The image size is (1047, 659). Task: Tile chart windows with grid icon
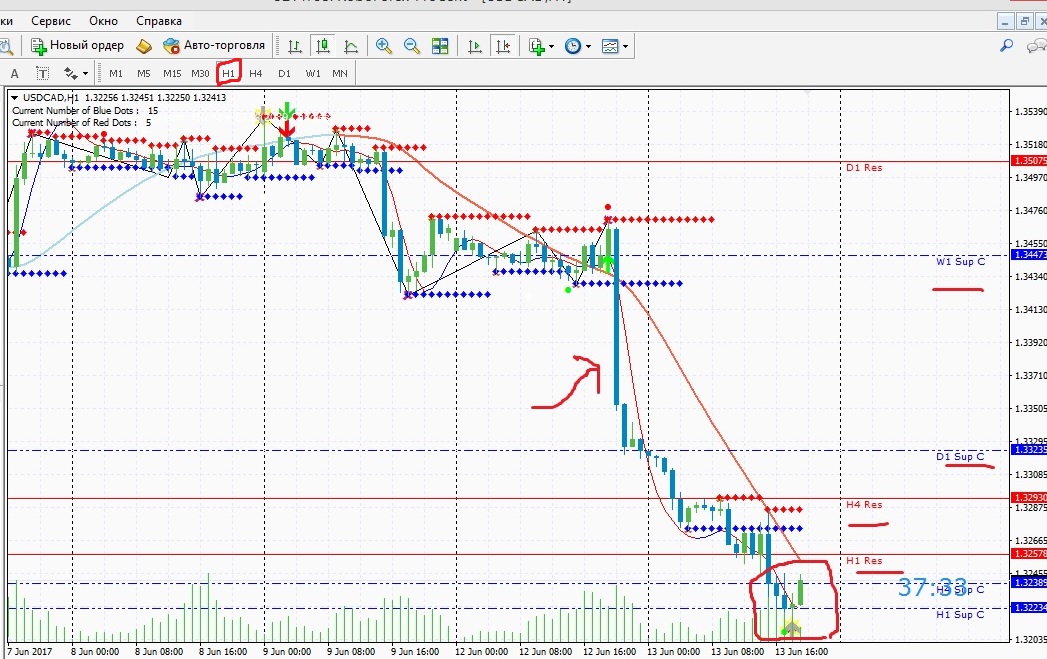click(440, 46)
